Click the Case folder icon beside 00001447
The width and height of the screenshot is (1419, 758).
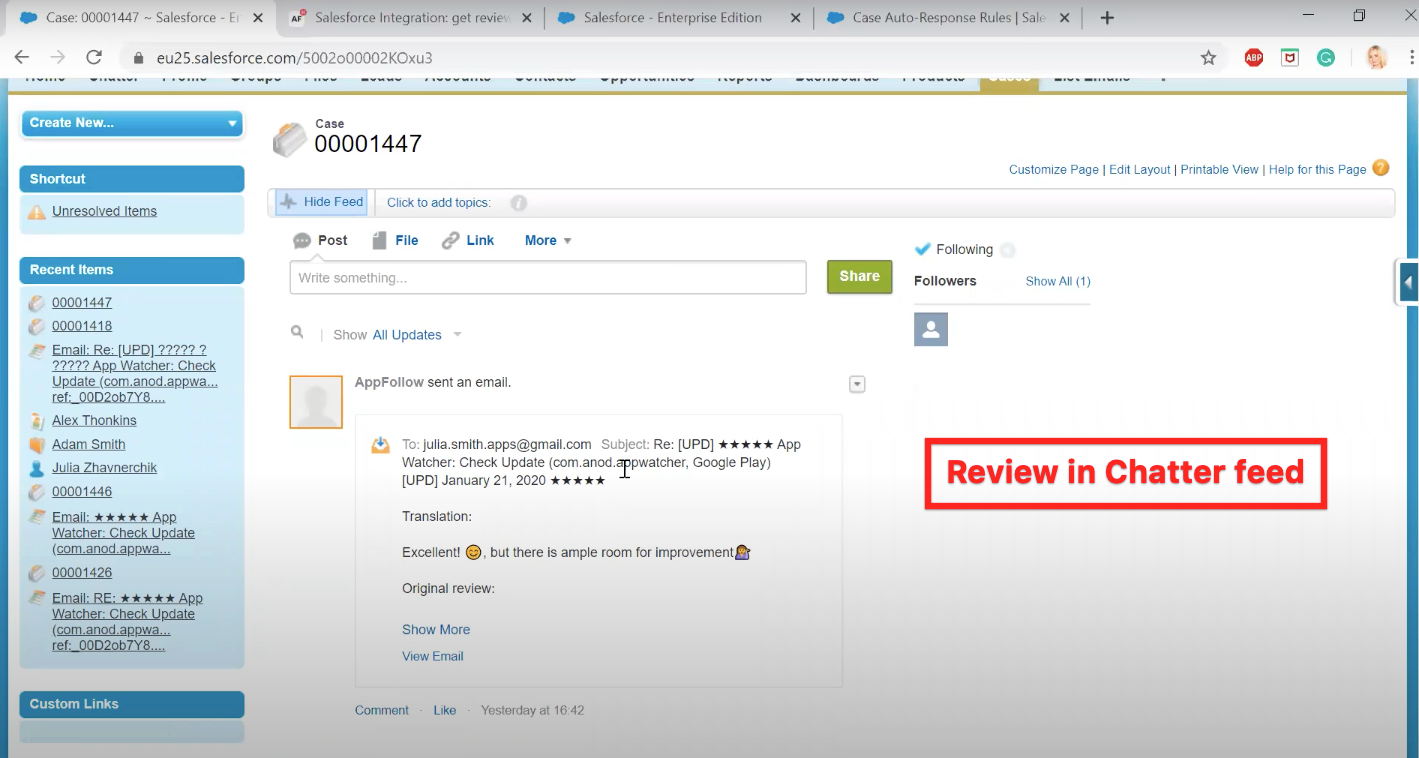pyautogui.click(x=290, y=140)
